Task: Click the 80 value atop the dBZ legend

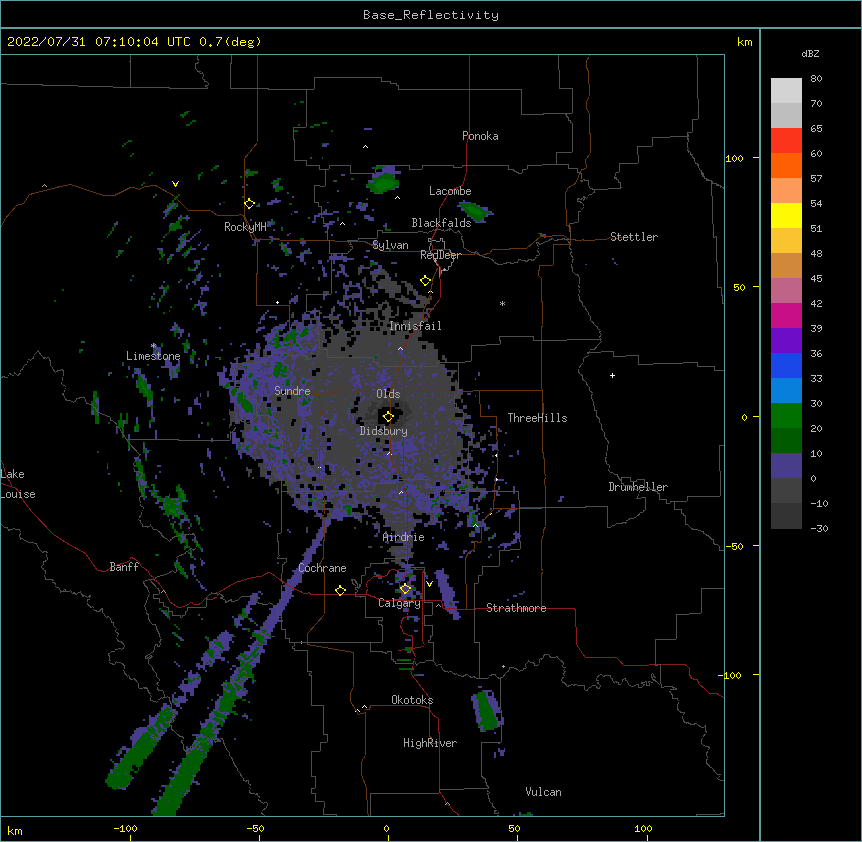Action: 816,79
